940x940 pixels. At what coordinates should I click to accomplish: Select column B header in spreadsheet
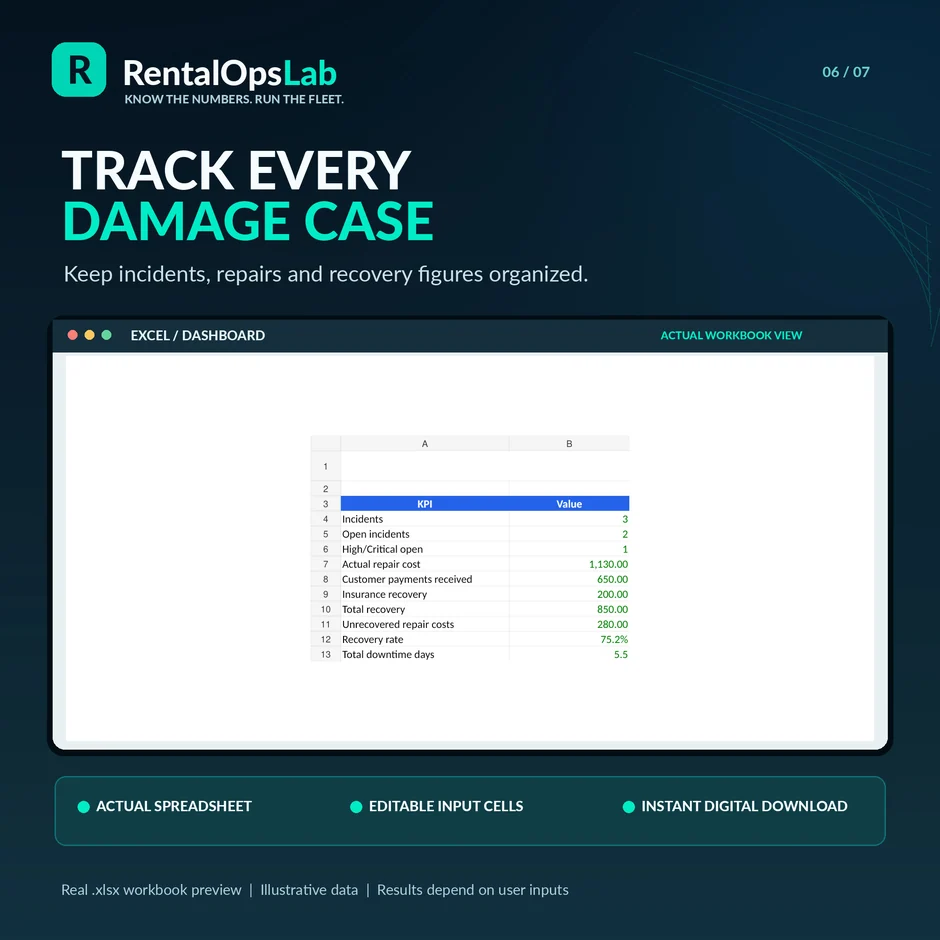[569, 444]
